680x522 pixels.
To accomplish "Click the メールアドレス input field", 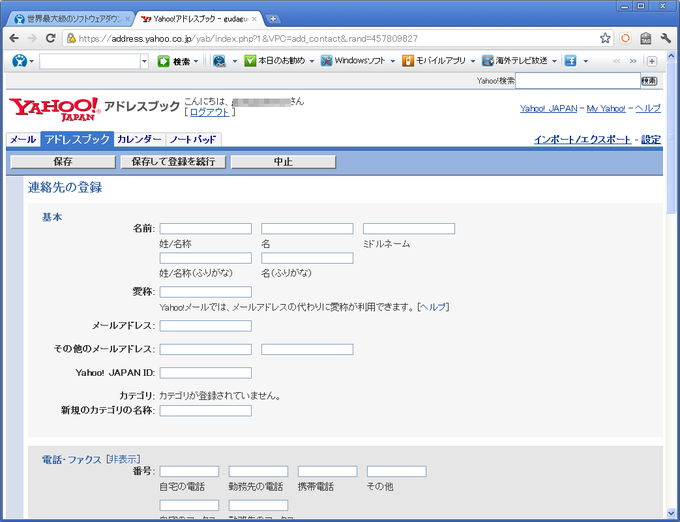I will pos(206,326).
